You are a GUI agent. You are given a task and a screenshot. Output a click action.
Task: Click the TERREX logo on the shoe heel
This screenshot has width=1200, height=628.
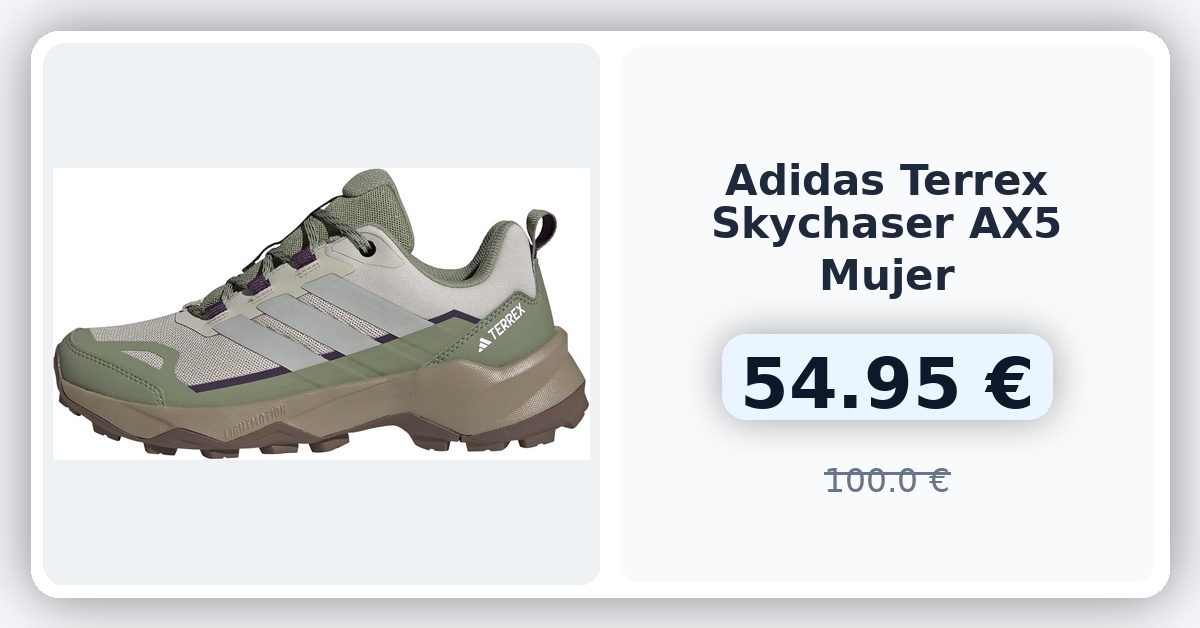pos(505,327)
